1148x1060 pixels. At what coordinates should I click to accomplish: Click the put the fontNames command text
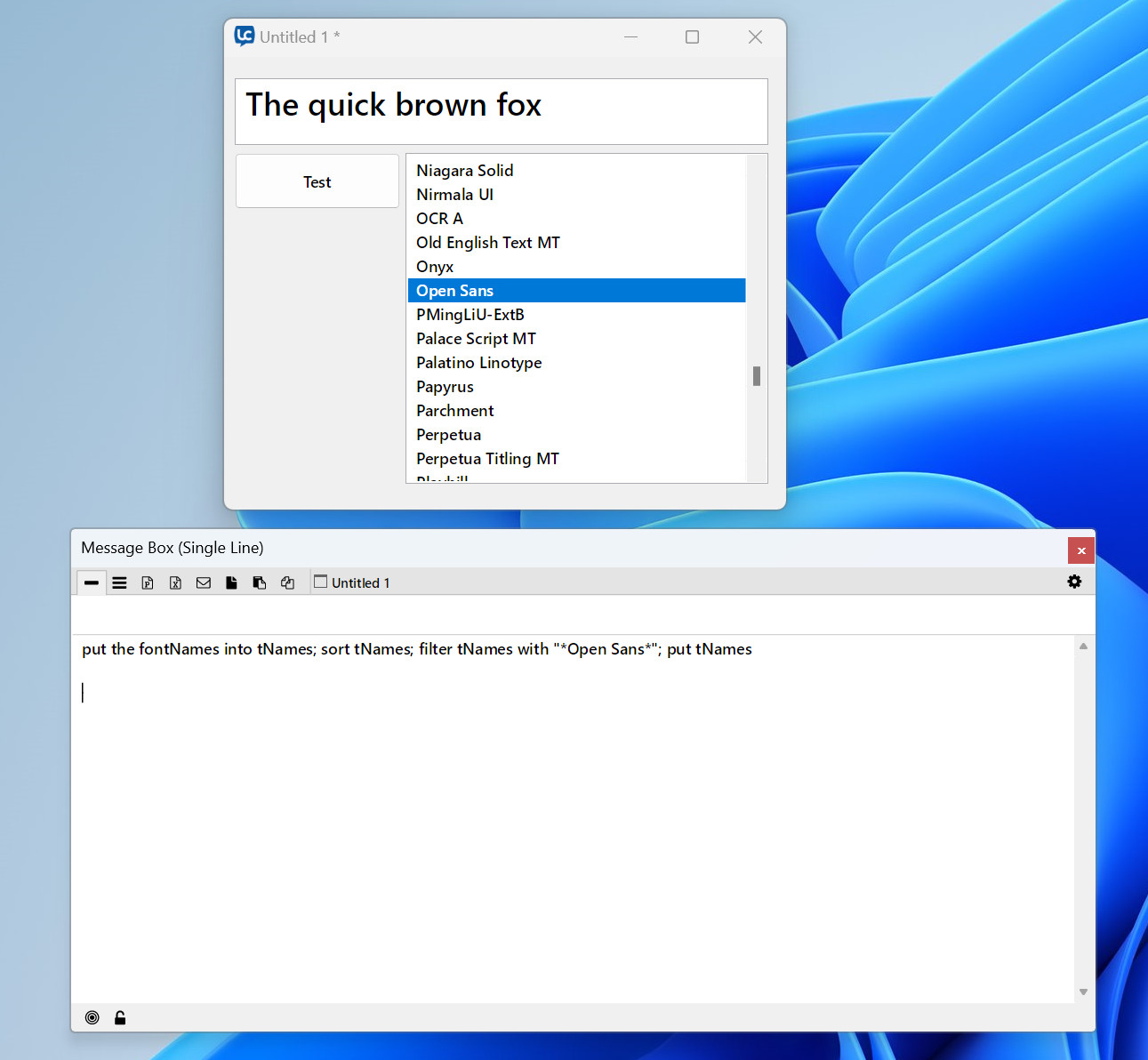coord(417,649)
